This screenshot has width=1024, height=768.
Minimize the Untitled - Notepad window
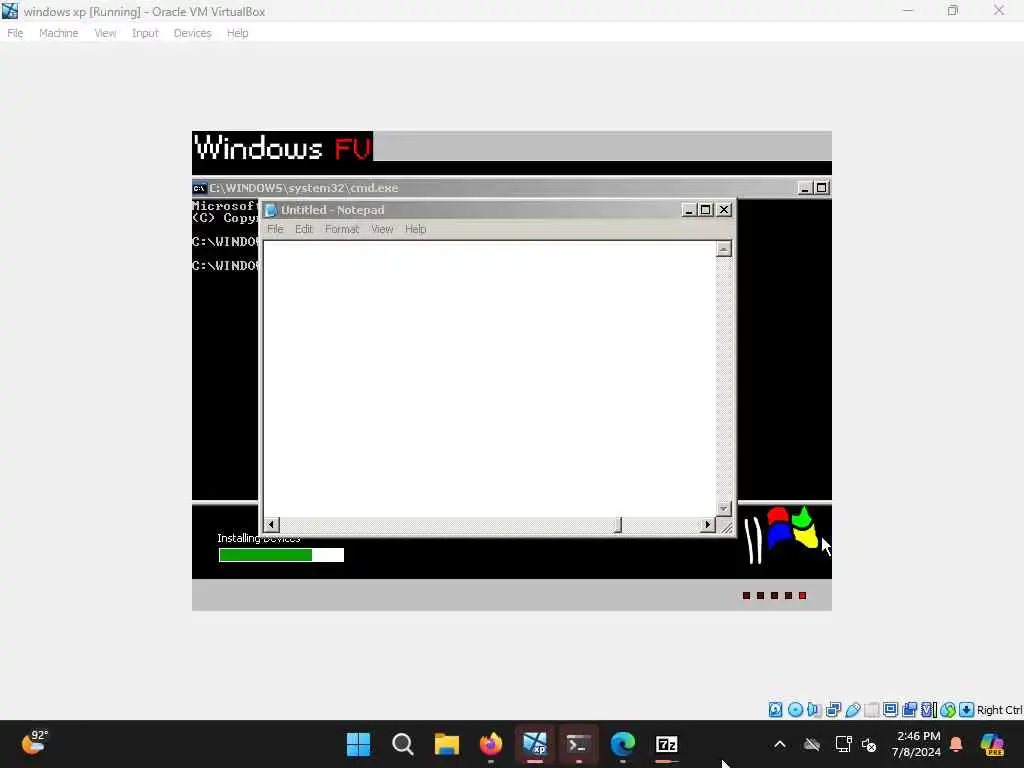688,210
